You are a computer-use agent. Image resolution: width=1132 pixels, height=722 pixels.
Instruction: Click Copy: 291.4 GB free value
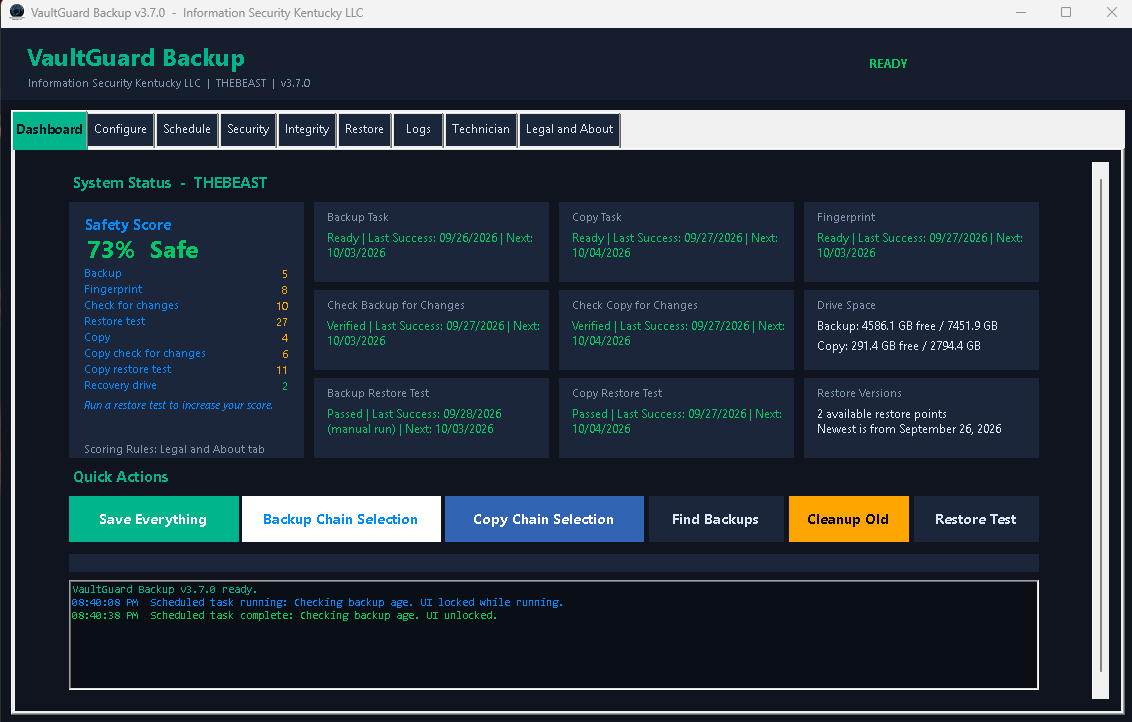click(899, 346)
